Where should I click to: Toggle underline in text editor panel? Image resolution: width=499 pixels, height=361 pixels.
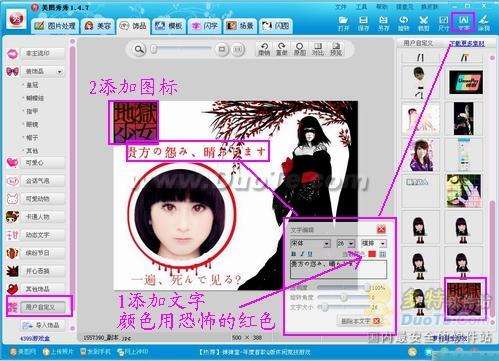(310, 254)
